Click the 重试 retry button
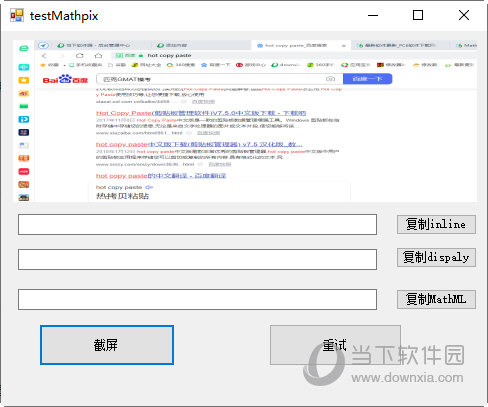Image resolution: width=488 pixels, height=407 pixels. click(x=335, y=345)
